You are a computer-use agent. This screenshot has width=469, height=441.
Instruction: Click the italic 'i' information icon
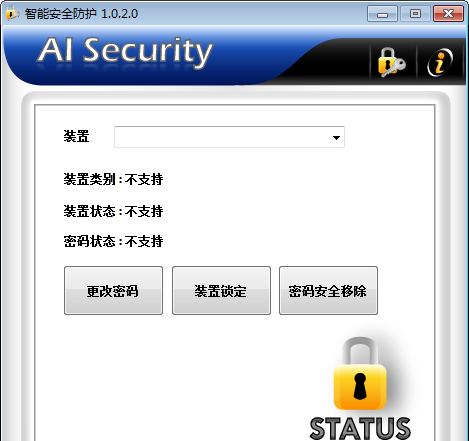point(440,62)
